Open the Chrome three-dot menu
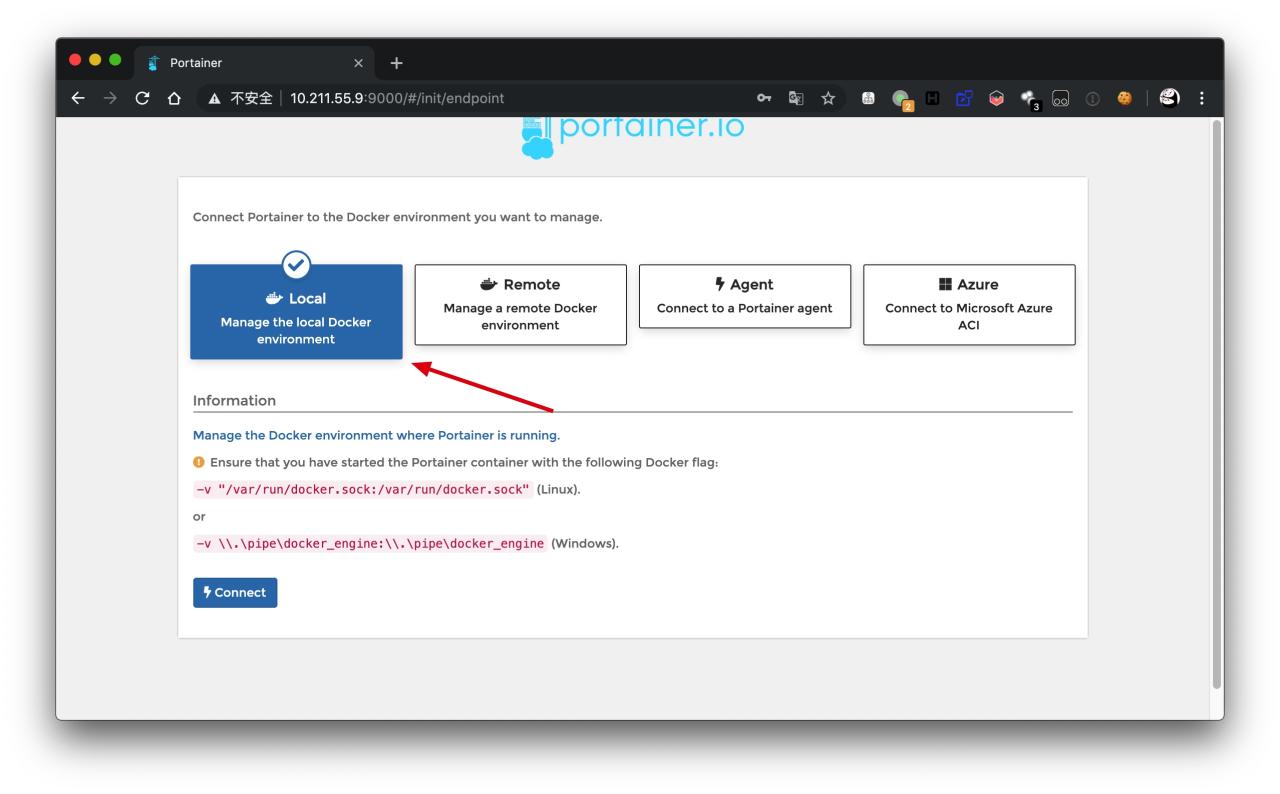The height and width of the screenshot is (794, 1280). click(1202, 98)
